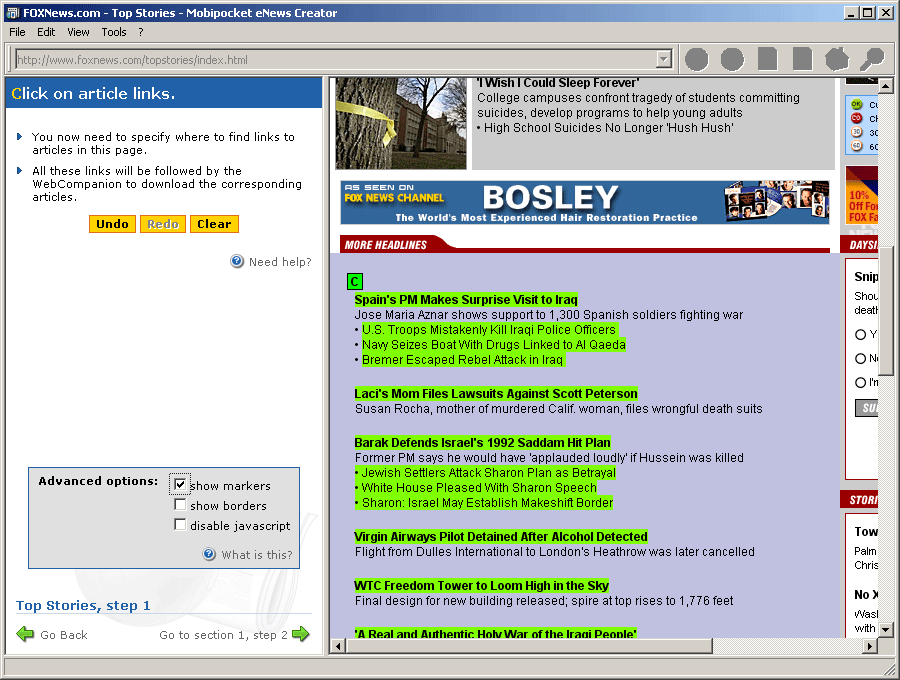Click the horizontal scrollbar left arrow

point(338,646)
